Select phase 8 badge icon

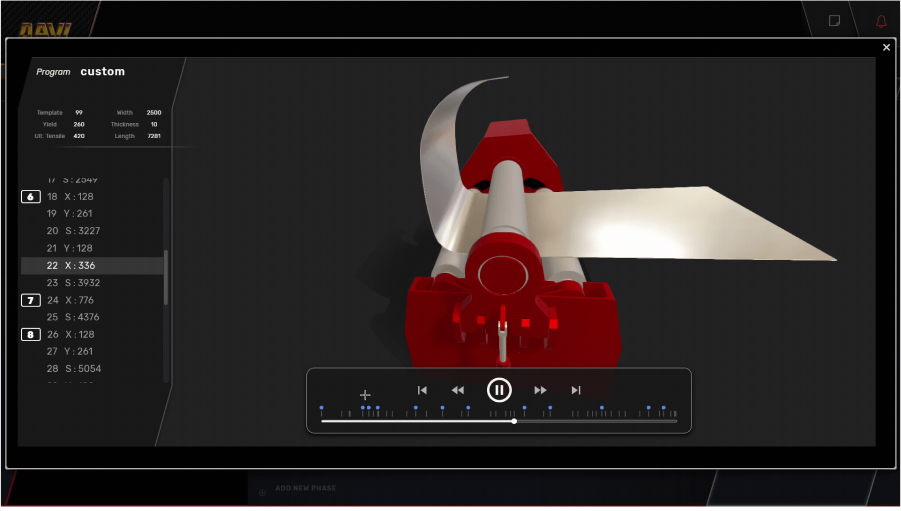(30, 335)
